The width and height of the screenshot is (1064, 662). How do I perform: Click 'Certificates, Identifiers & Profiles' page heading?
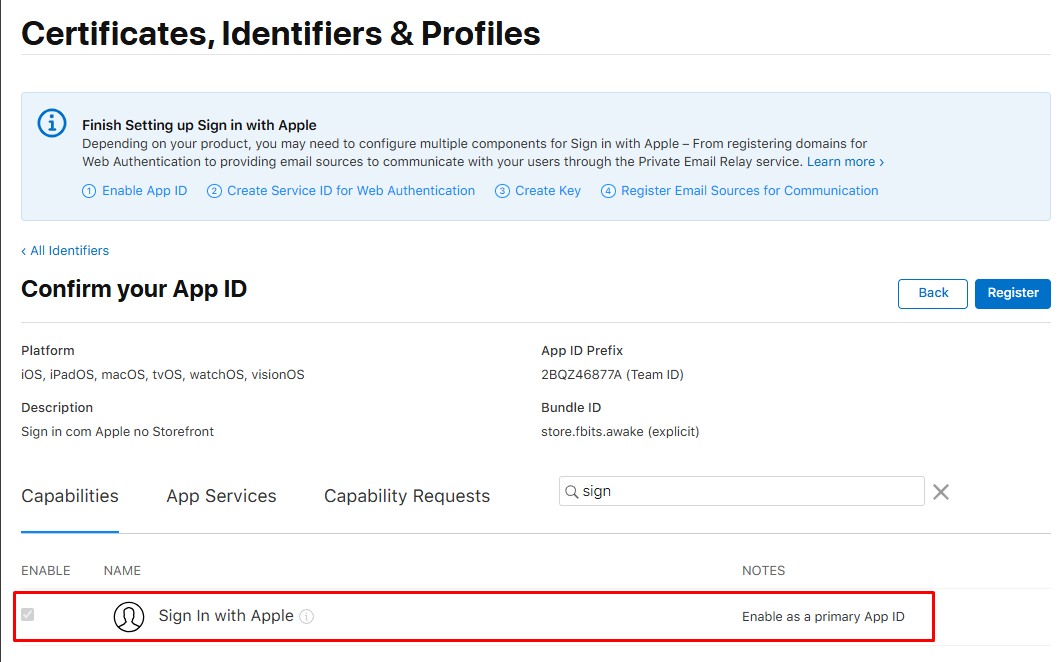(x=281, y=33)
